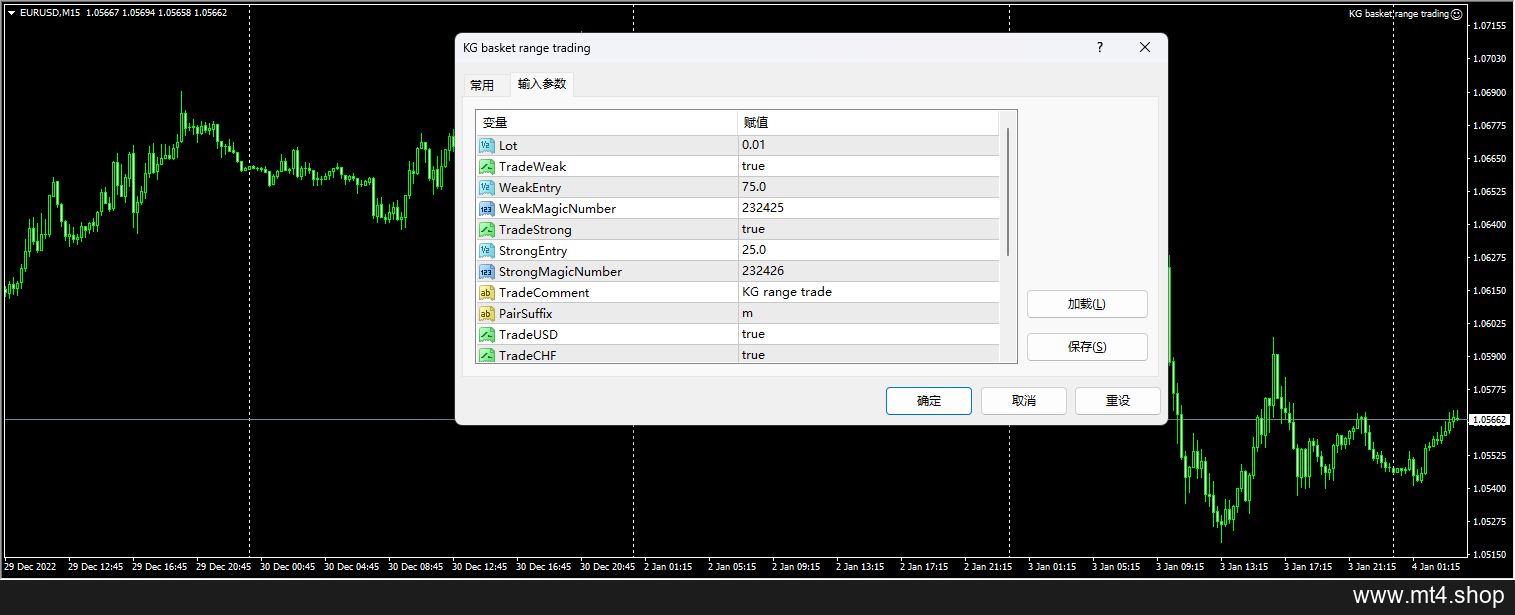Click the 赋值 column header
This screenshot has width=1515, height=615.
click(868, 123)
